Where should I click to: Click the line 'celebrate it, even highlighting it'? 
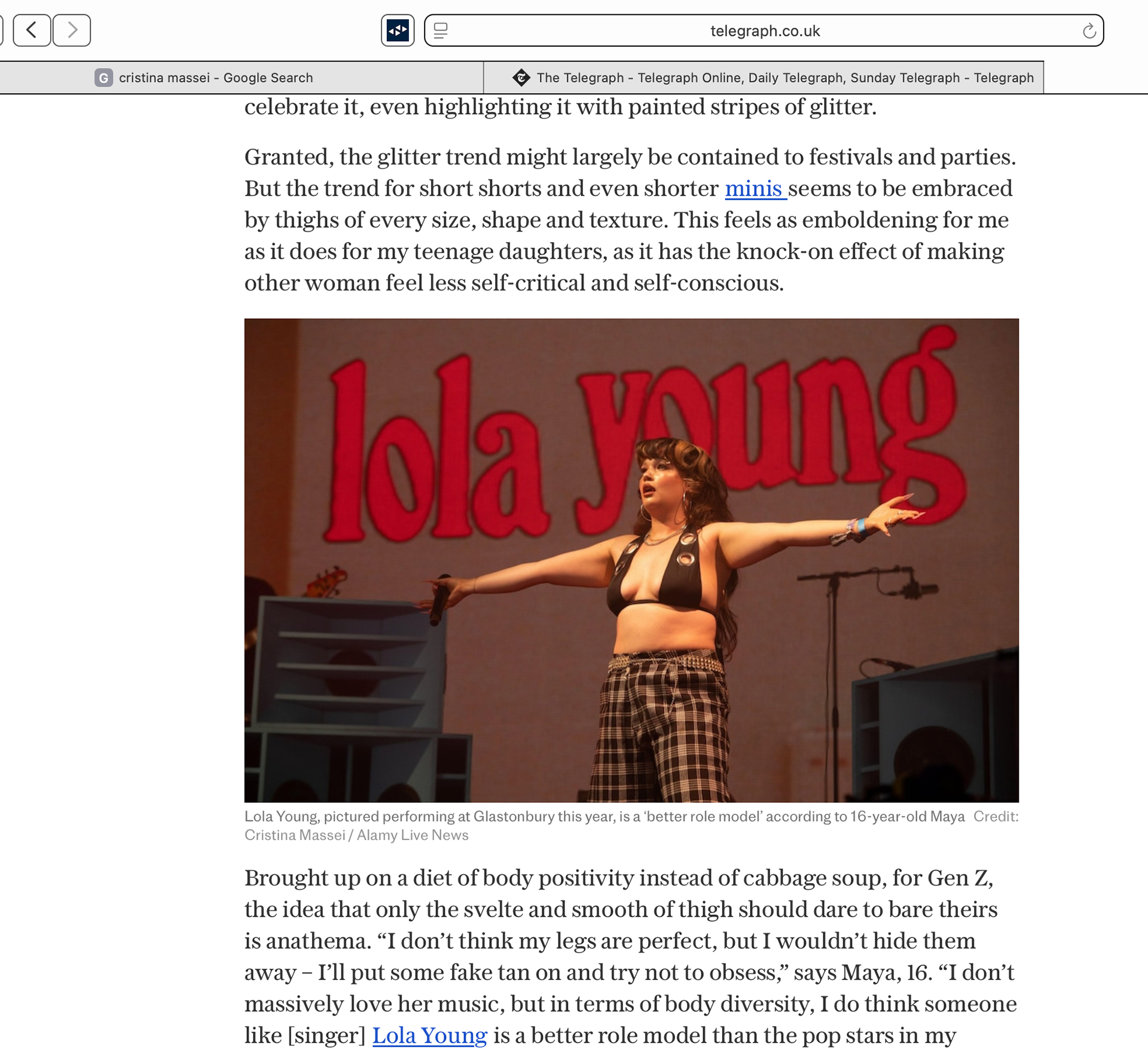point(560,107)
